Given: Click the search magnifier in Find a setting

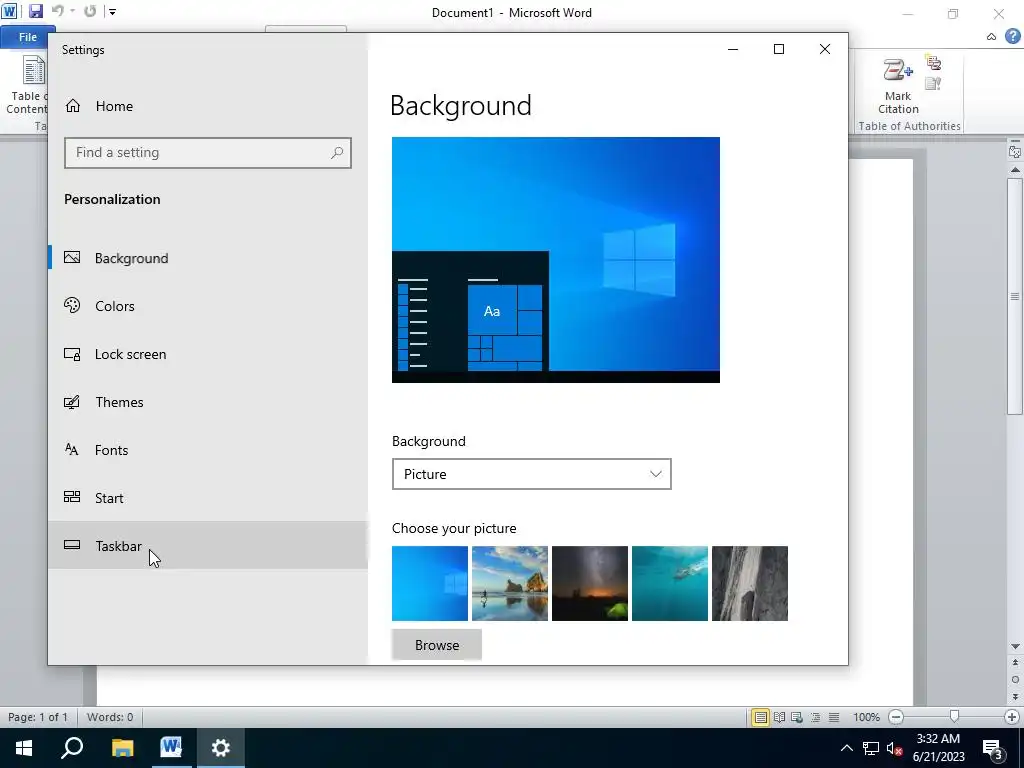Looking at the screenshot, I should click(x=337, y=153).
